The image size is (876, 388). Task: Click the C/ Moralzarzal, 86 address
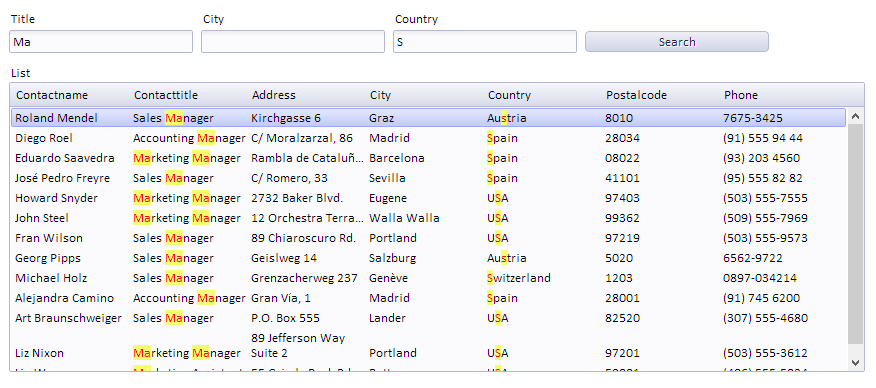pyautogui.click(x=302, y=138)
